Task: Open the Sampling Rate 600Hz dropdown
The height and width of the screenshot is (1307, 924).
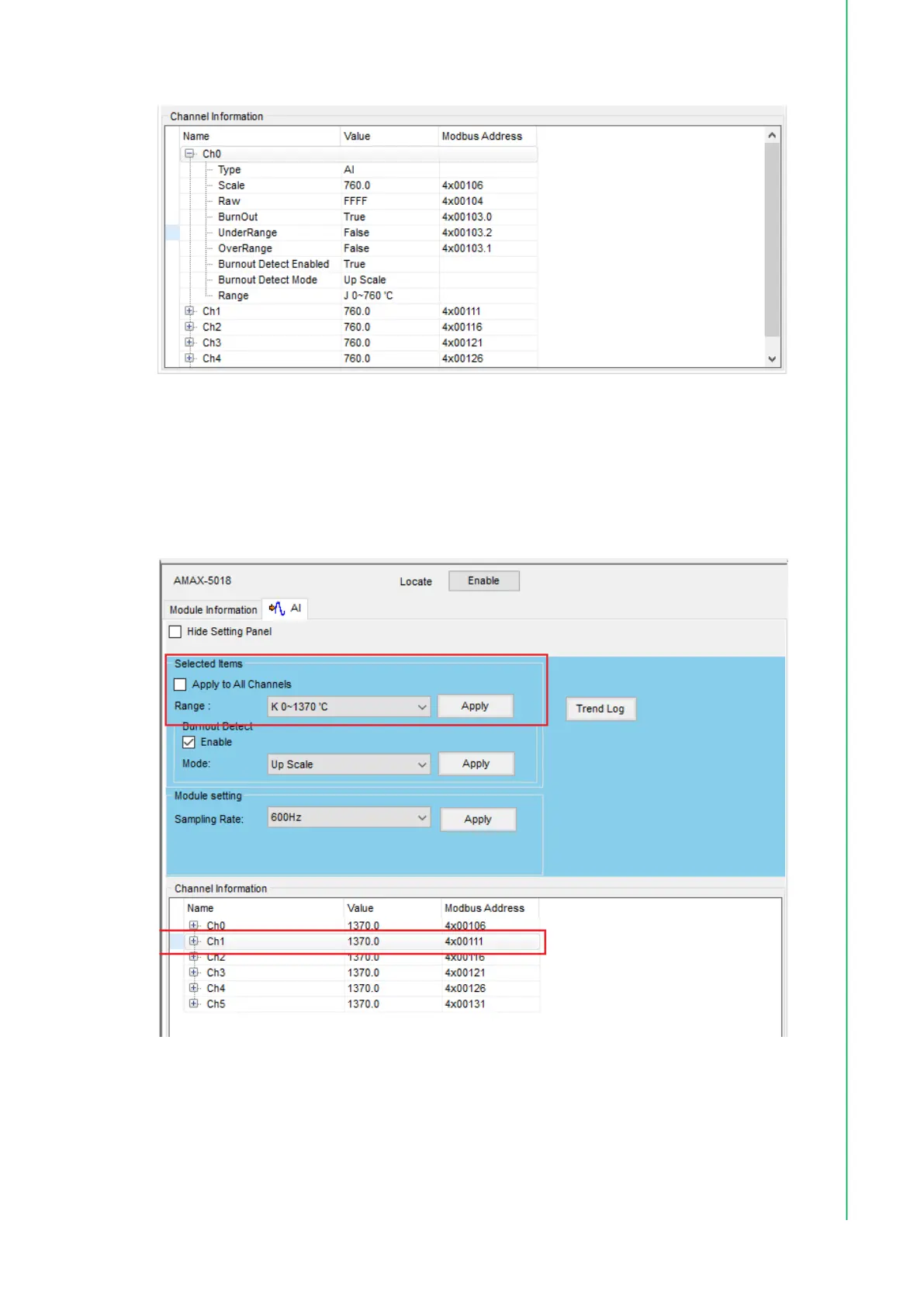Action: tap(348, 818)
